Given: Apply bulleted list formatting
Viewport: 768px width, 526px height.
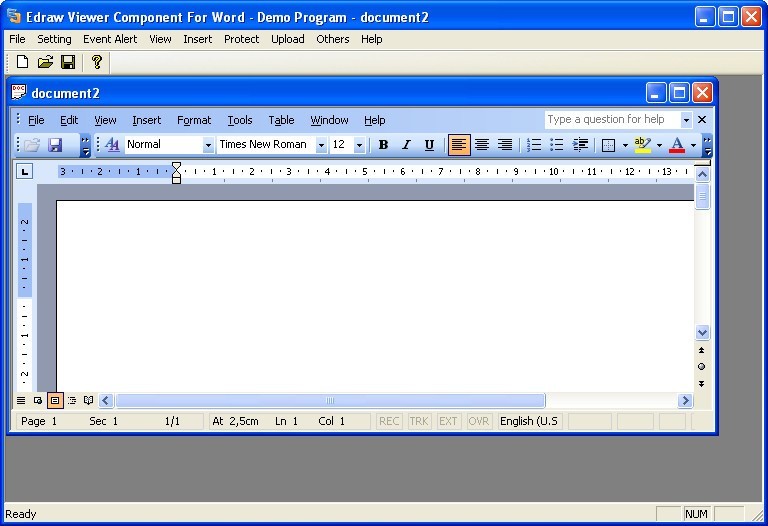Looking at the screenshot, I should (557, 145).
